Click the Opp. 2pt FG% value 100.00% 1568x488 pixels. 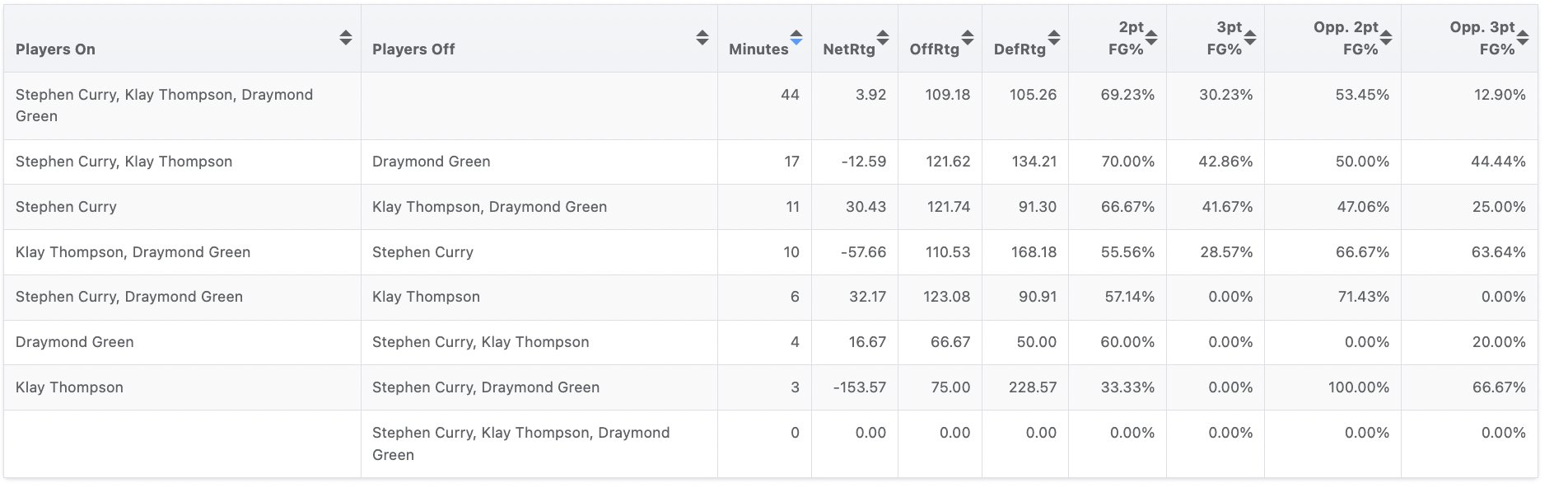pos(1359,387)
